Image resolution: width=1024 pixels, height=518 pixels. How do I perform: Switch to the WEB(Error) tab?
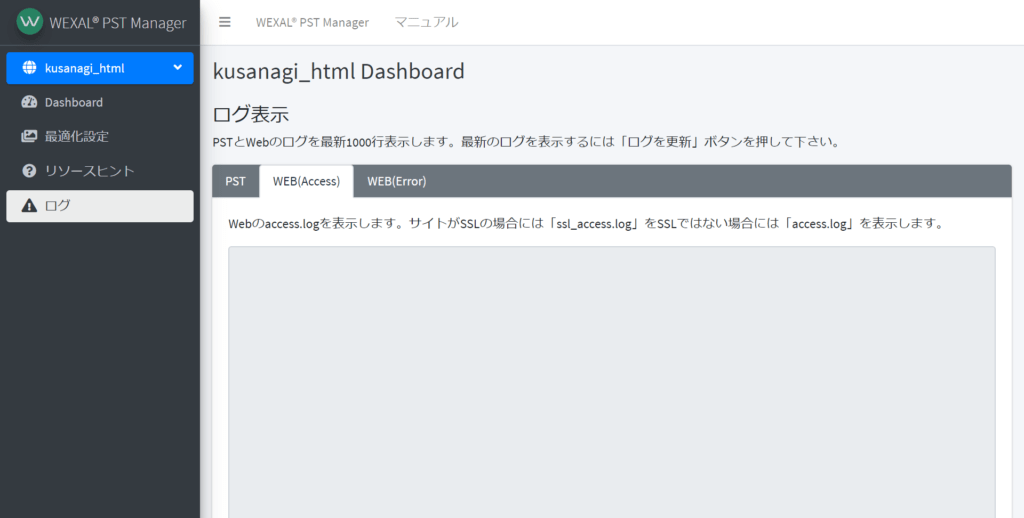pyautogui.click(x=396, y=181)
